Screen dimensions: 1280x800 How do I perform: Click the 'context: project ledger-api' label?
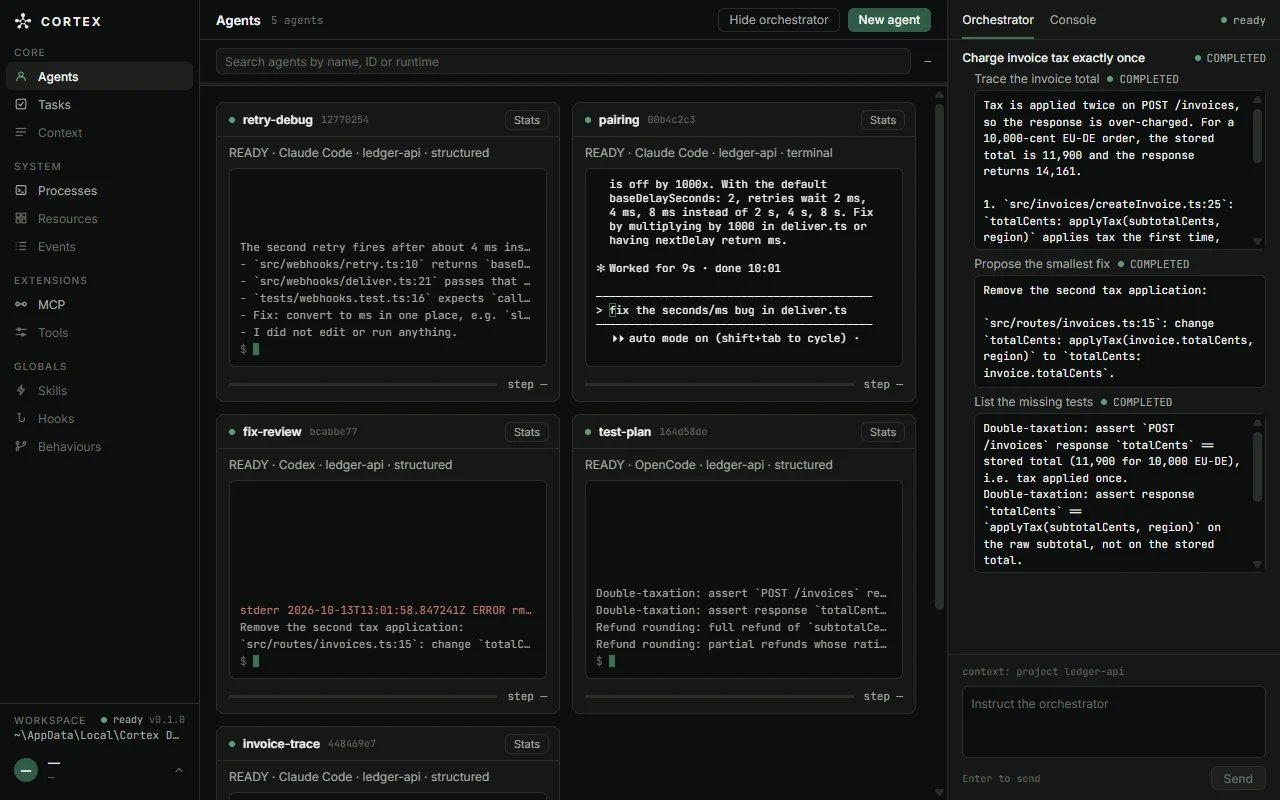pos(1043,672)
